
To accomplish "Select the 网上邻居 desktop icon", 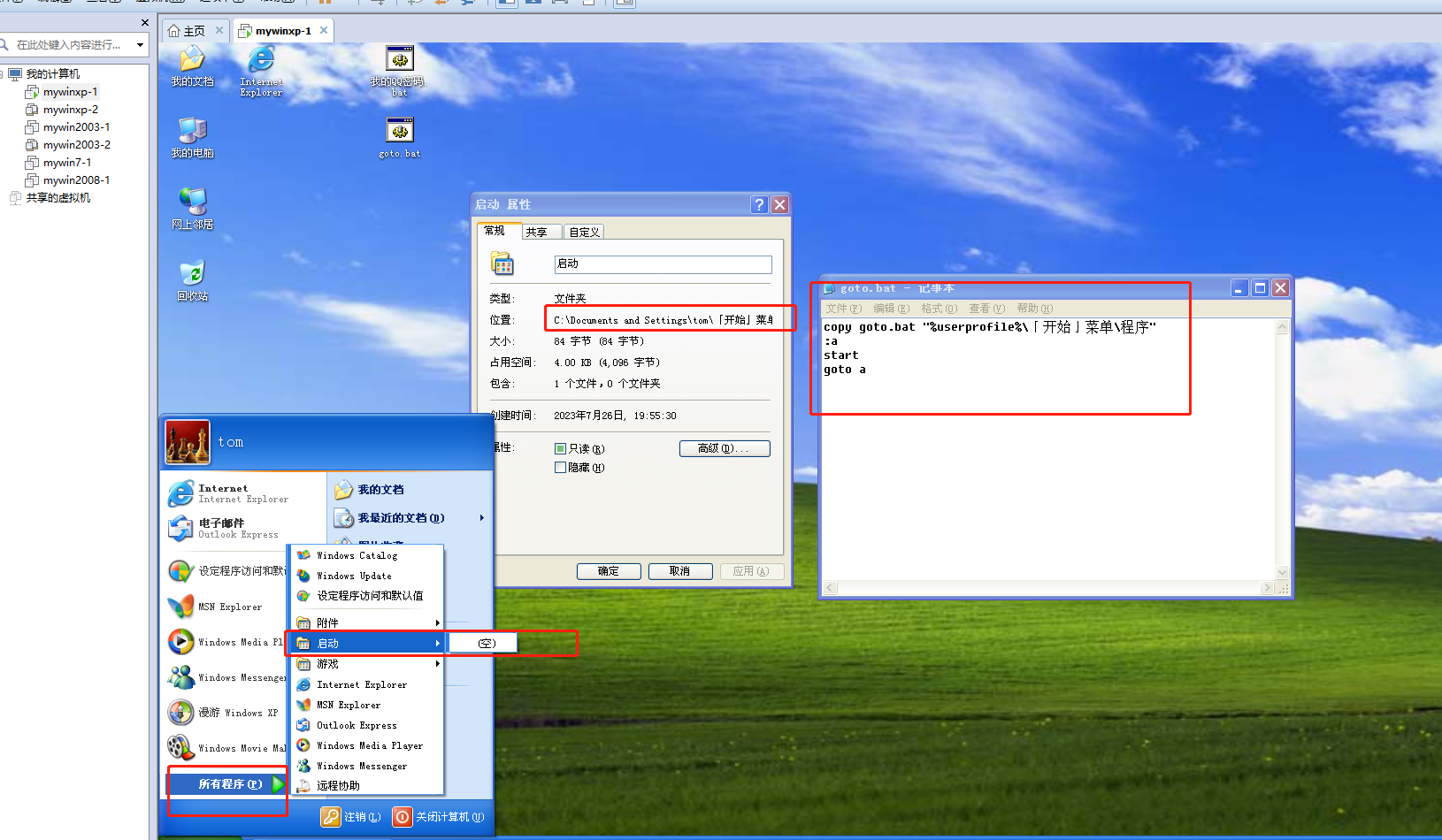I will tap(192, 210).
